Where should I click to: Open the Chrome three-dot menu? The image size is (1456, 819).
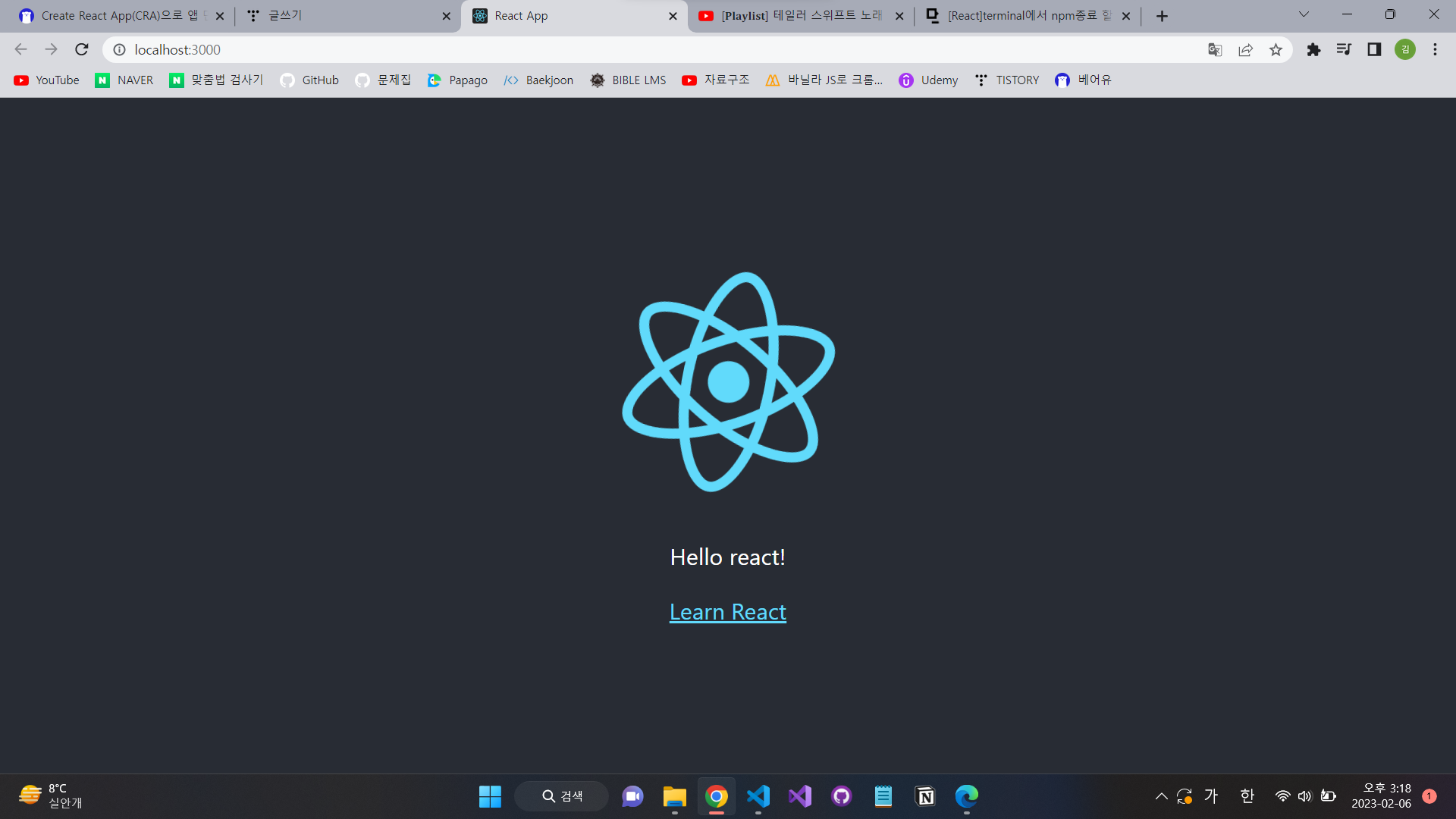(x=1435, y=50)
